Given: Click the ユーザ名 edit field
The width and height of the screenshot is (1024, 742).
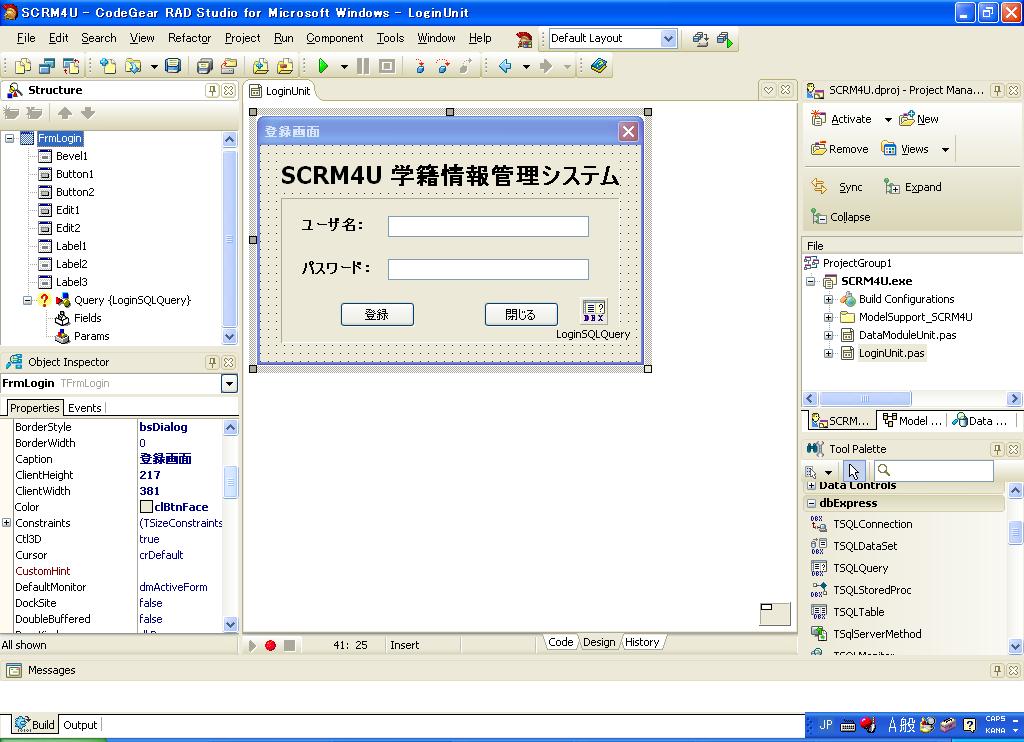Looking at the screenshot, I should tap(488, 226).
